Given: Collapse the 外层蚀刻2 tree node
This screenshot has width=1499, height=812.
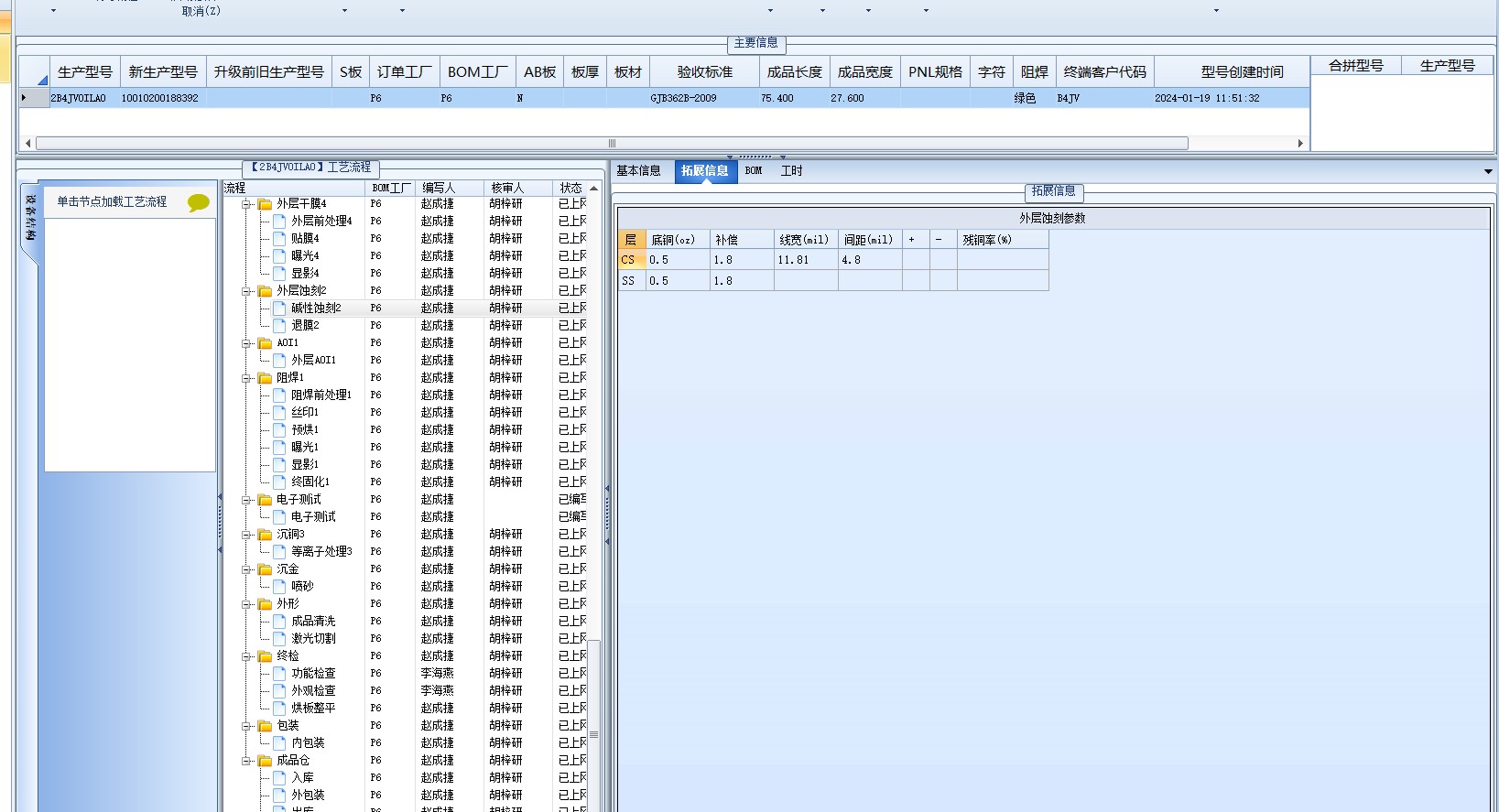Looking at the screenshot, I should coord(246,291).
